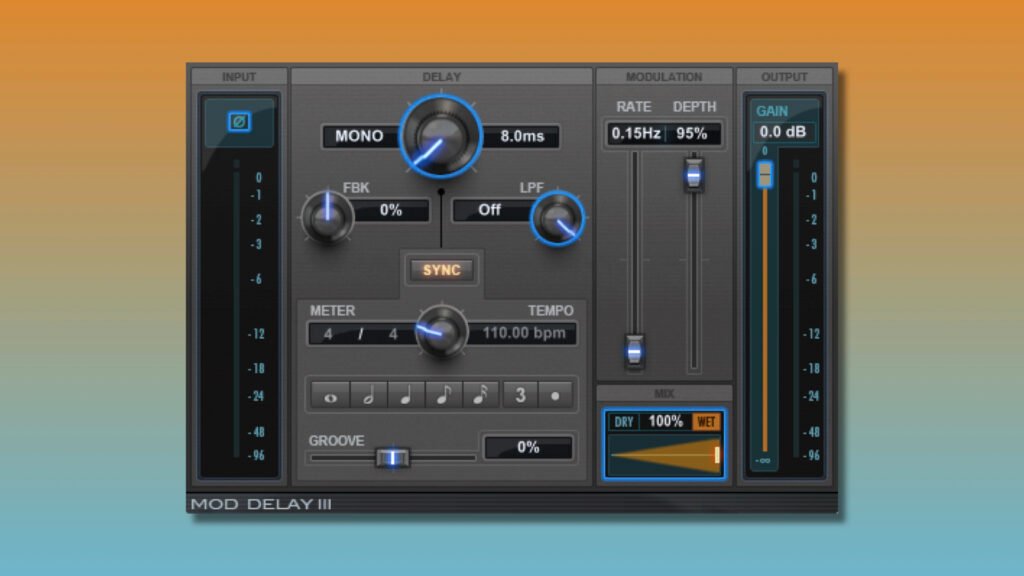The image size is (1024, 576).
Task: Click the meter numerator 4
Action: point(328,334)
